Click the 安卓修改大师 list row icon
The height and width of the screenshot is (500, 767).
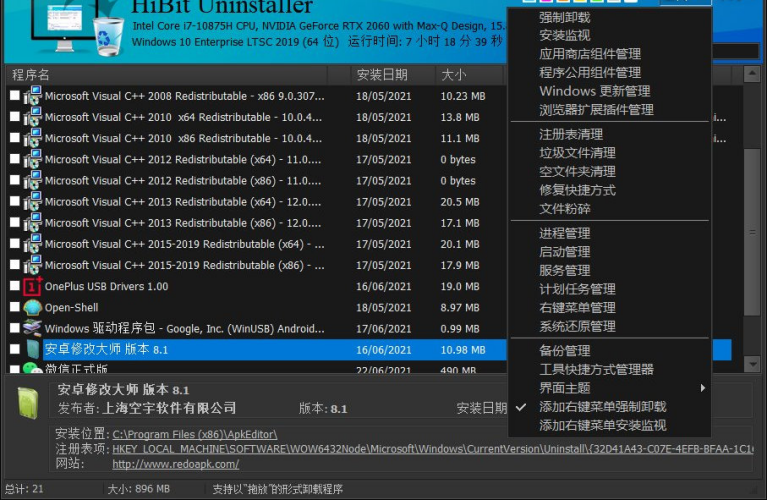pos(32,349)
